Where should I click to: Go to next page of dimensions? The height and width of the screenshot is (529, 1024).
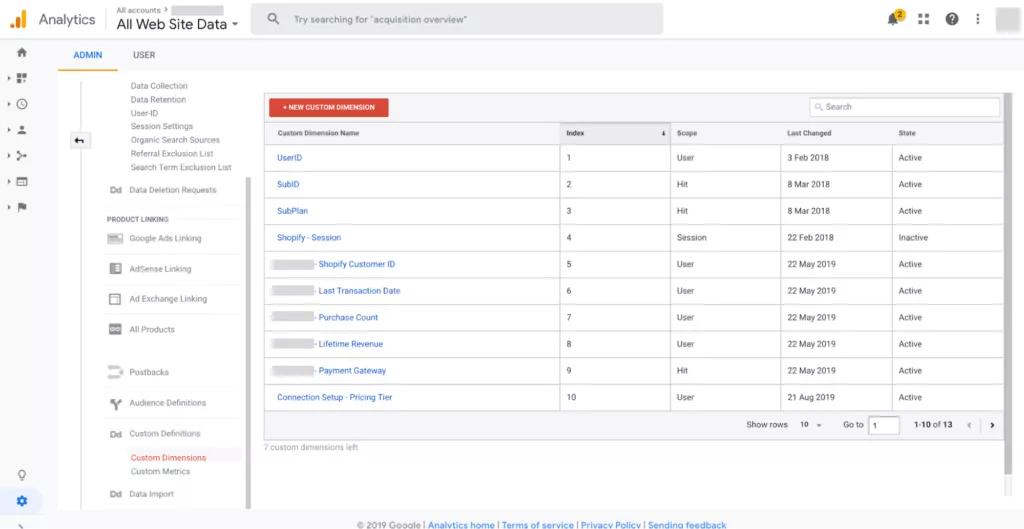[991, 425]
